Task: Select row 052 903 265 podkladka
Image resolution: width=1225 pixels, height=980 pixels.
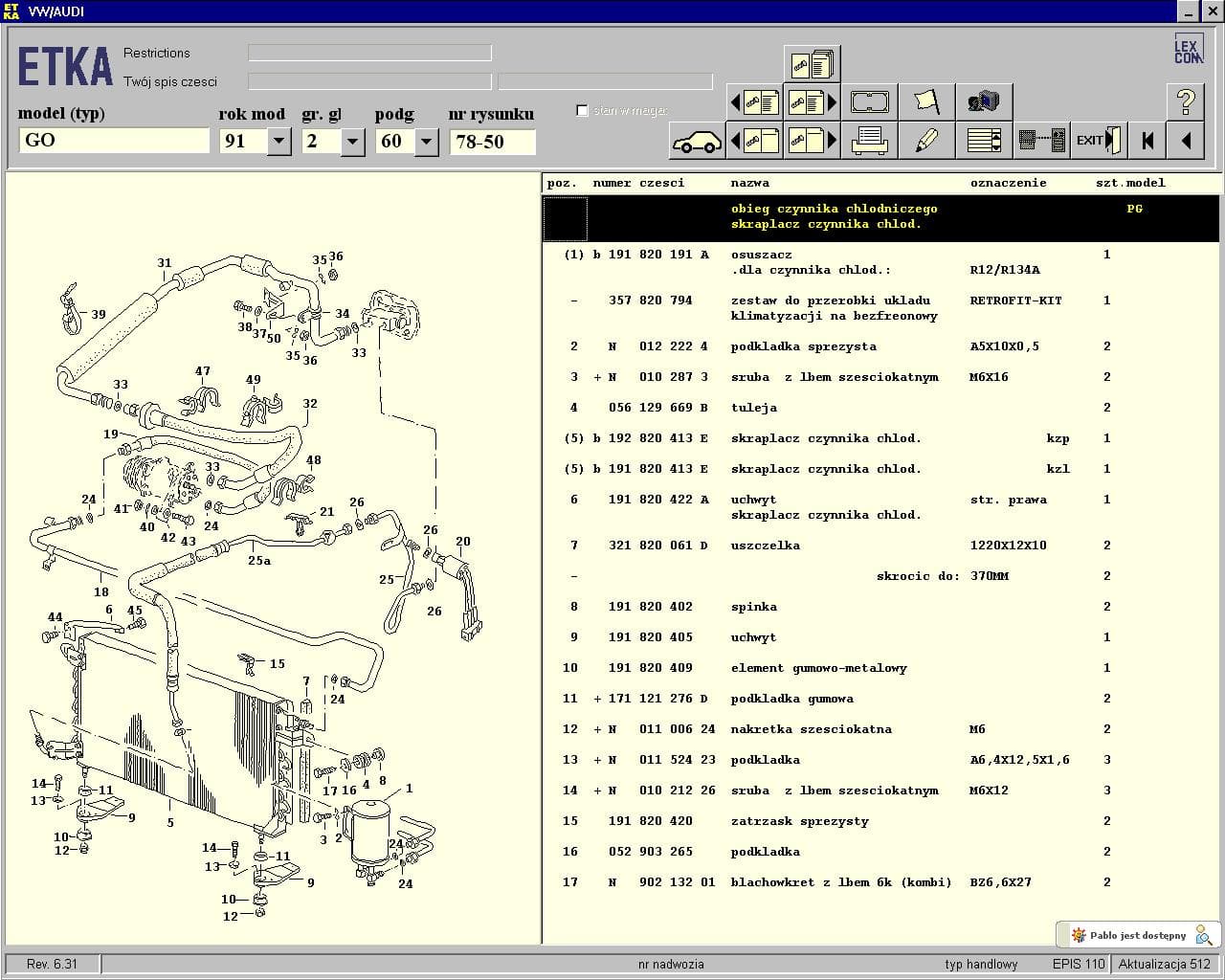Action: click(x=880, y=852)
